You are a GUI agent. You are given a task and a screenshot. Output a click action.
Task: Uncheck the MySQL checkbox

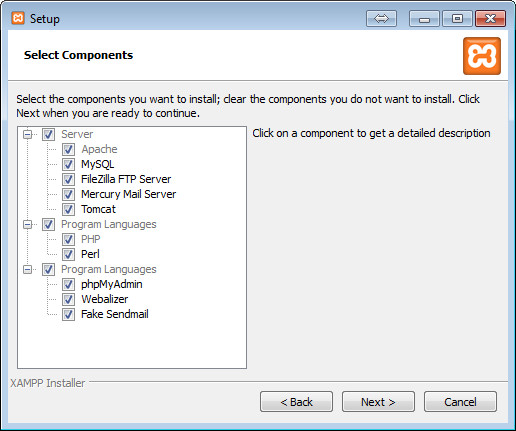pos(68,164)
